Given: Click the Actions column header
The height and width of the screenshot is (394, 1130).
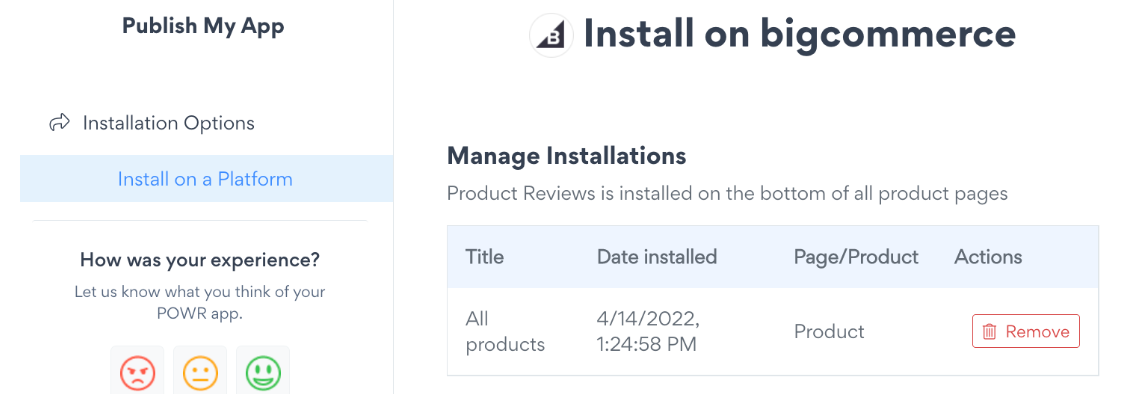Looking at the screenshot, I should click(988, 256).
